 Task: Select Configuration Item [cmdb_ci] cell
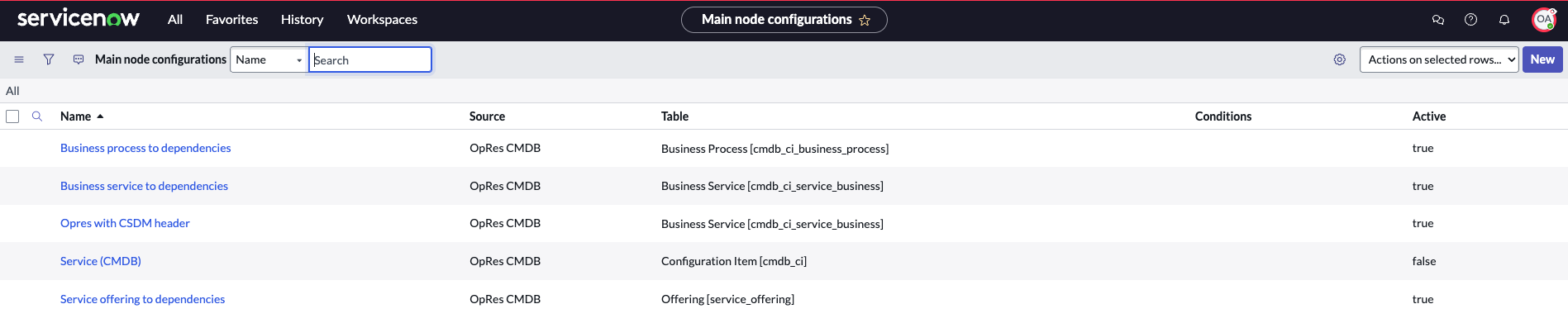click(x=734, y=261)
